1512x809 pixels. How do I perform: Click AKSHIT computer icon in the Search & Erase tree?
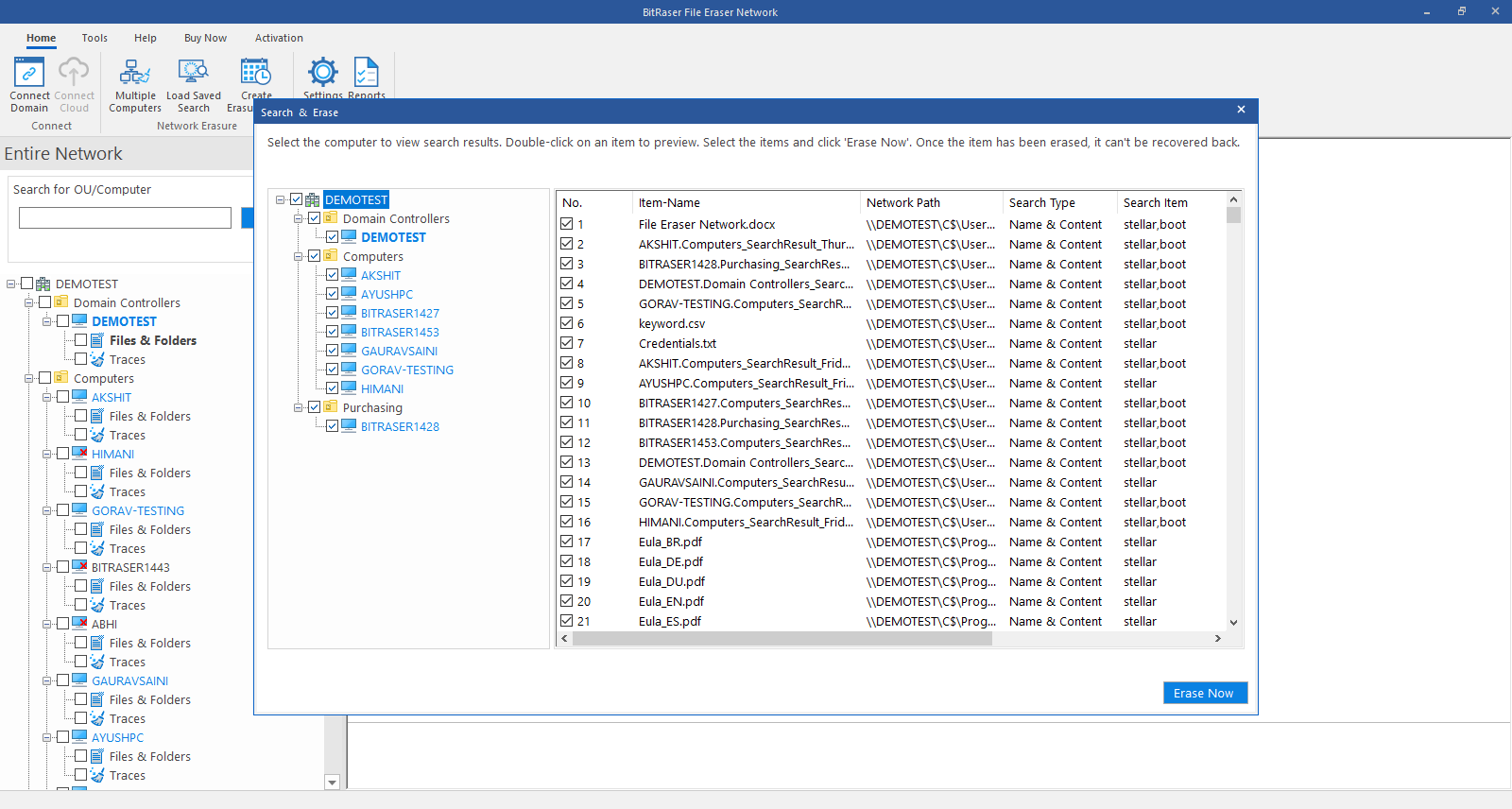click(349, 275)
